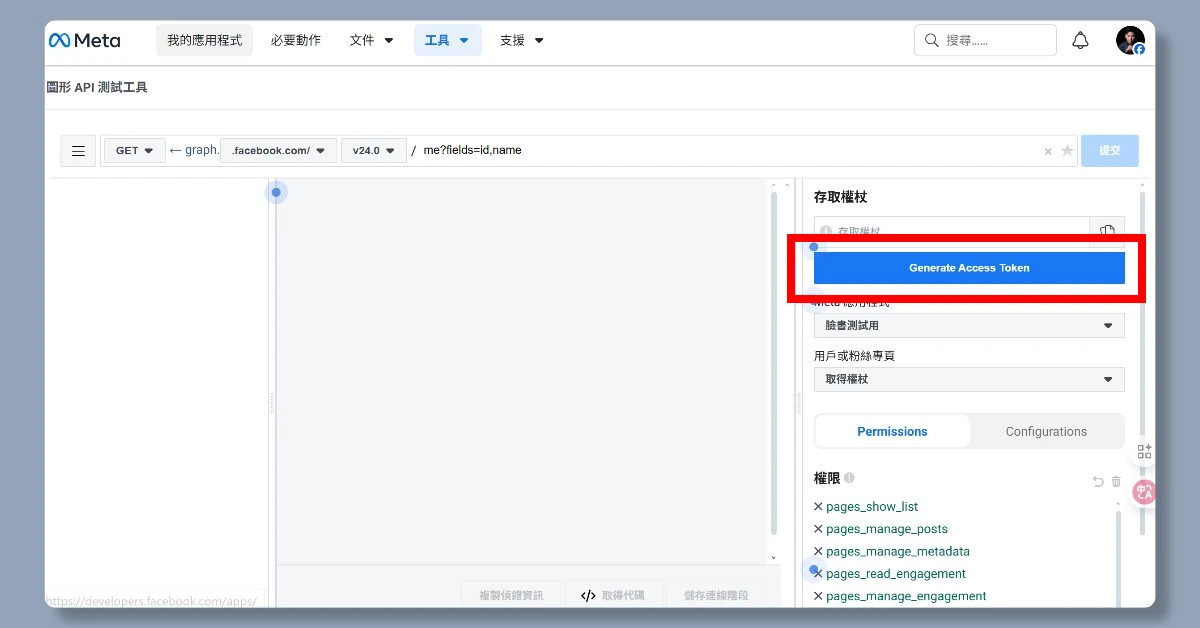Remove the pages_show_list permission

coord(818,507)
